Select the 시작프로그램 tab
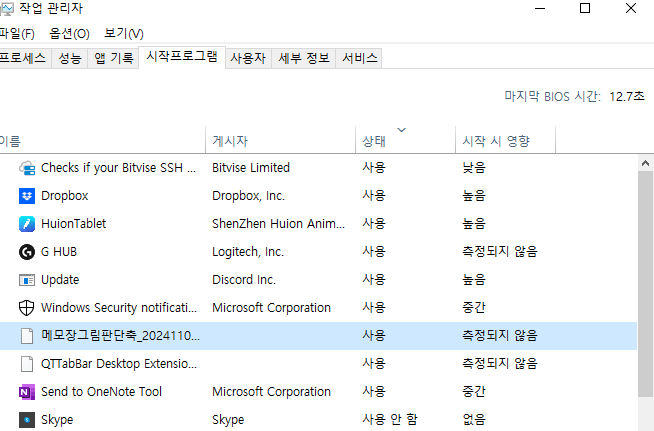 (182, 57)
